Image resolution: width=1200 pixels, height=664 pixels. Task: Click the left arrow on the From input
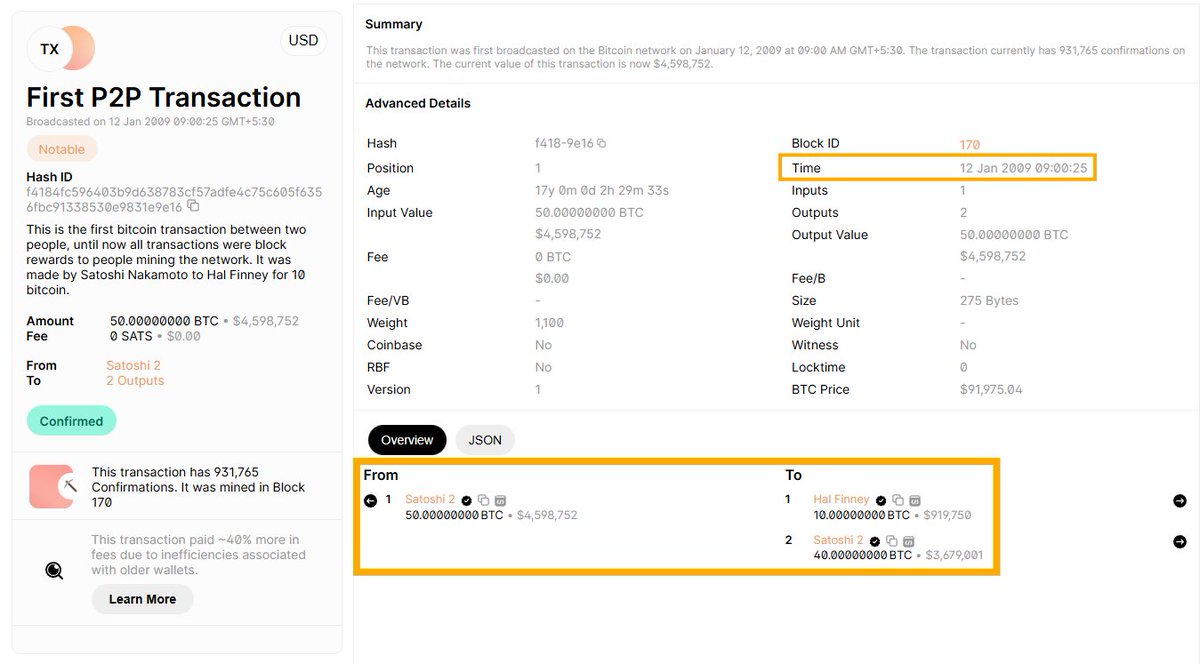369,500
